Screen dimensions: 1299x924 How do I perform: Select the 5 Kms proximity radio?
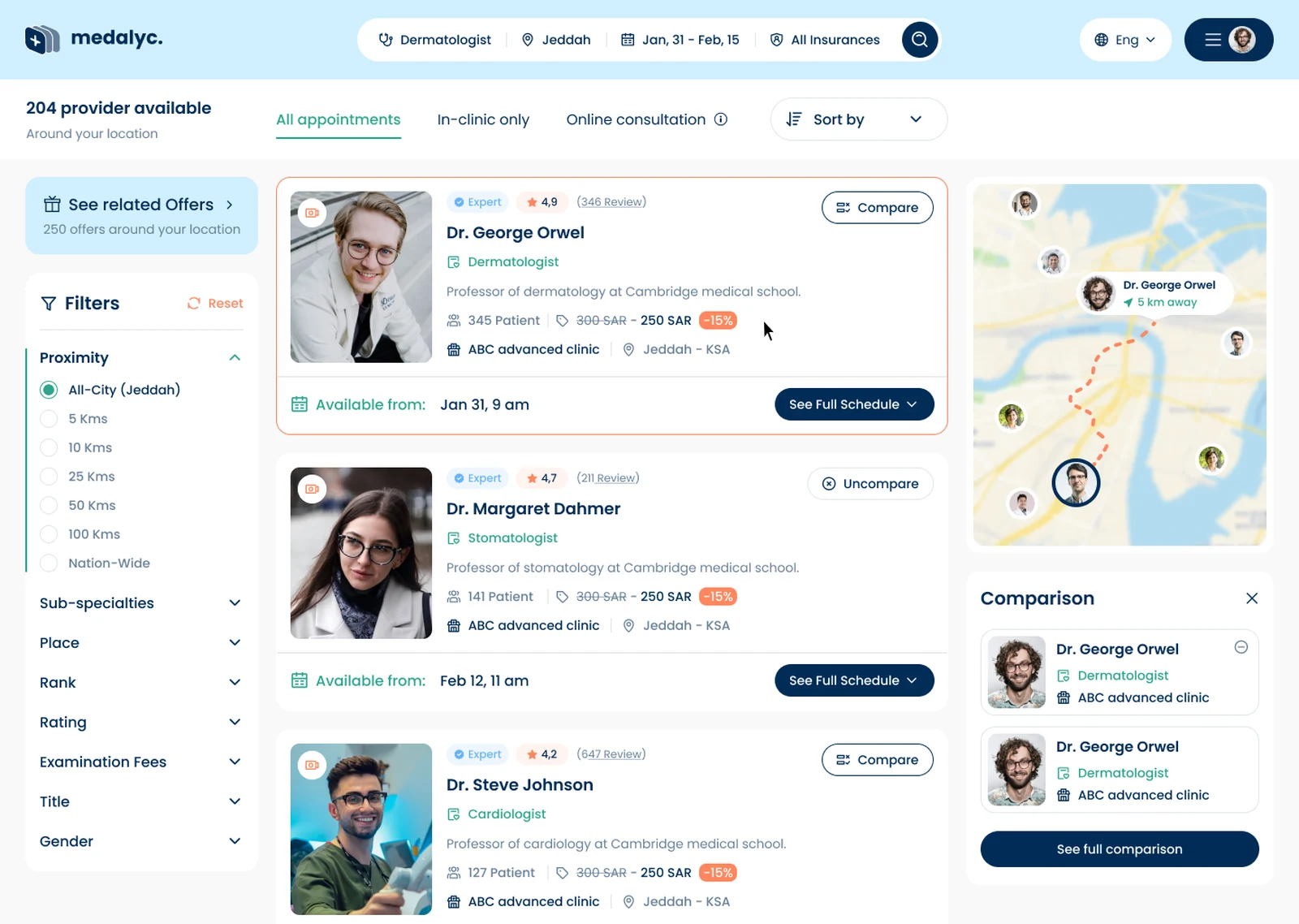click(x=49, y=419)
